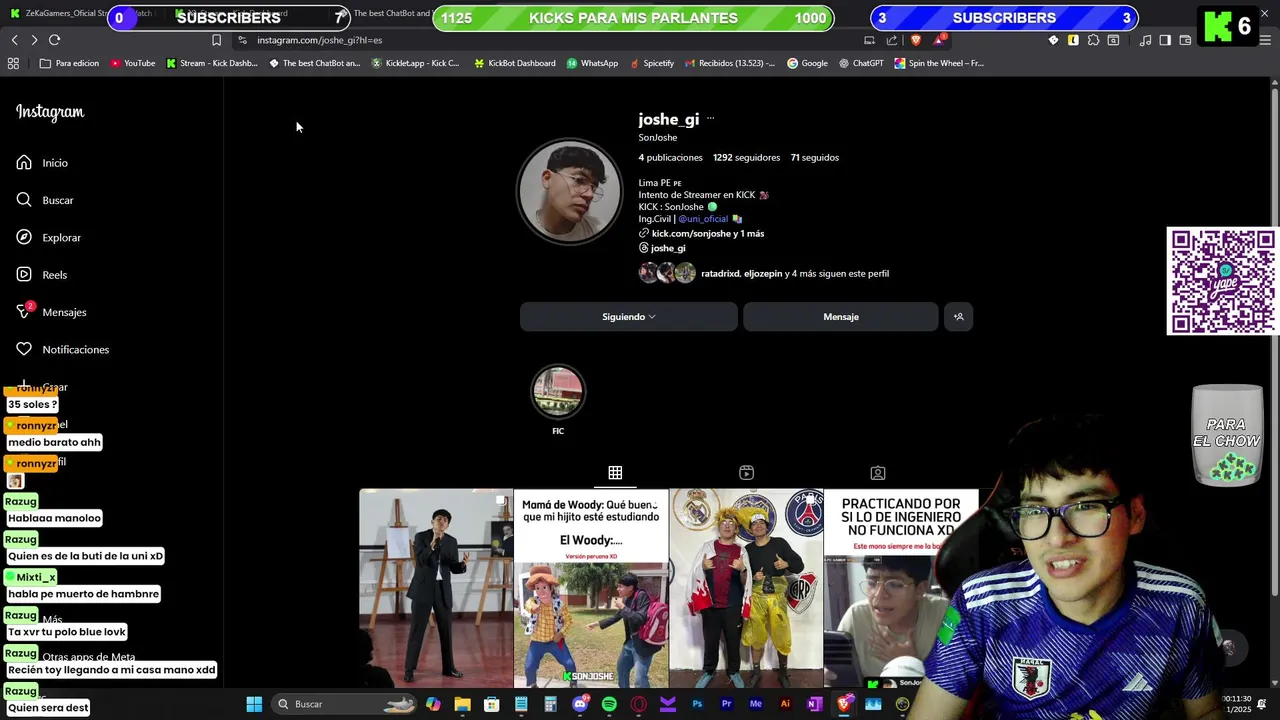Go to Instagram Inicio home icon
This screenshot has width=1280, height=720.
tap(24, 162)
